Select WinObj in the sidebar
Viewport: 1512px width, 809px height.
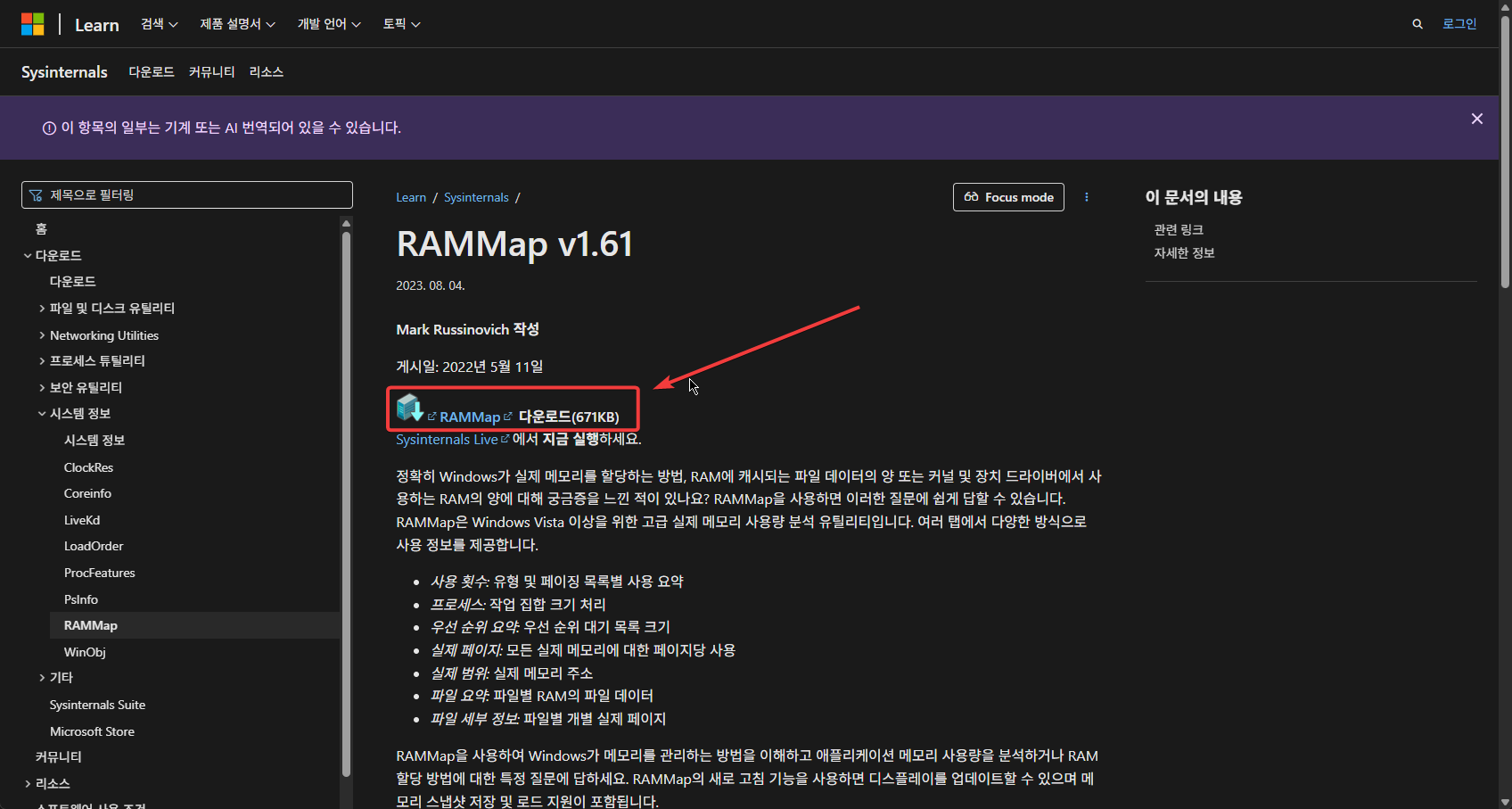pos(85,652)
